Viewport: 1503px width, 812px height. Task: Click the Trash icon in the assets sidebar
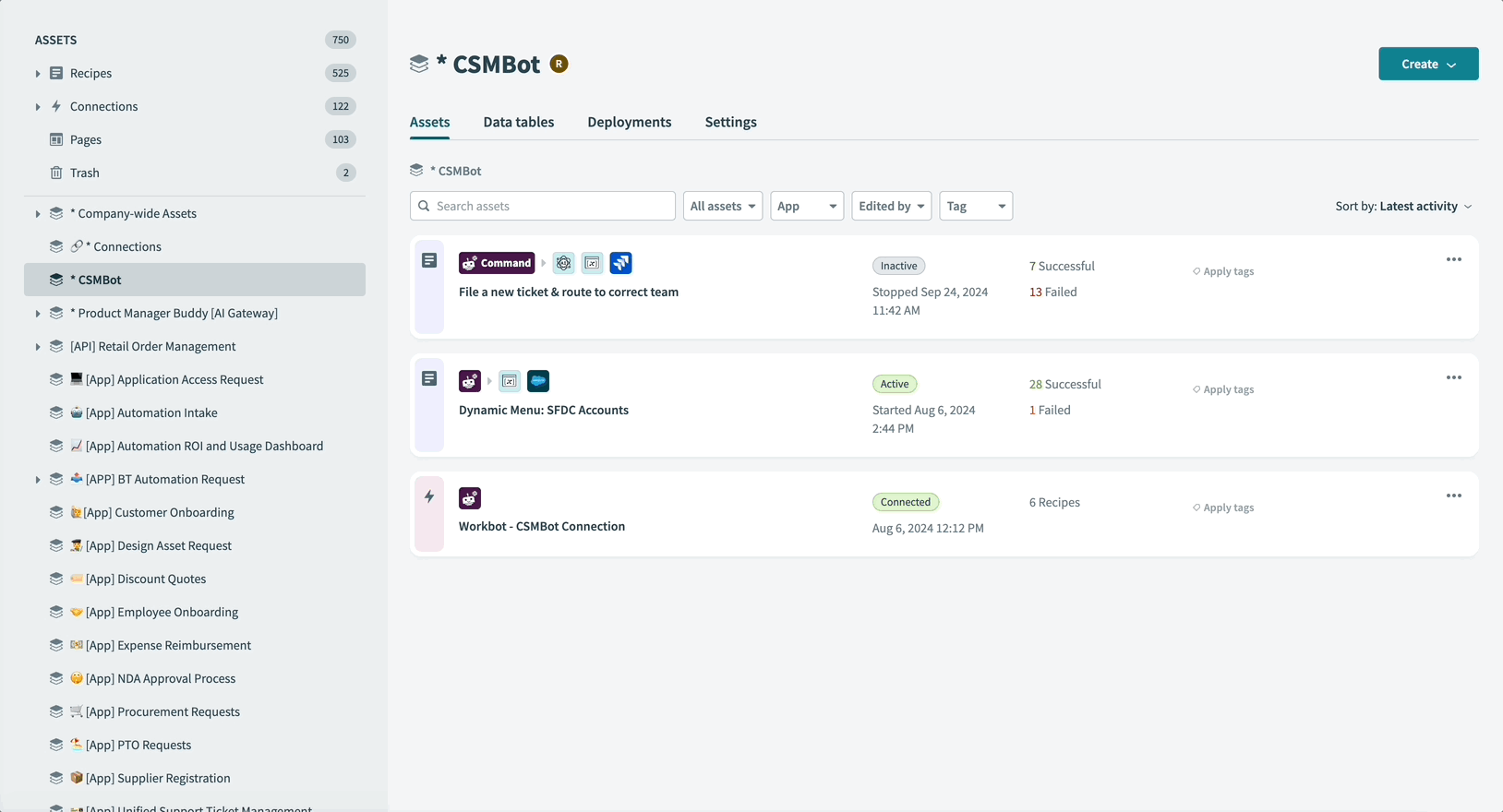pyautogui.click(x=56, y=173)
